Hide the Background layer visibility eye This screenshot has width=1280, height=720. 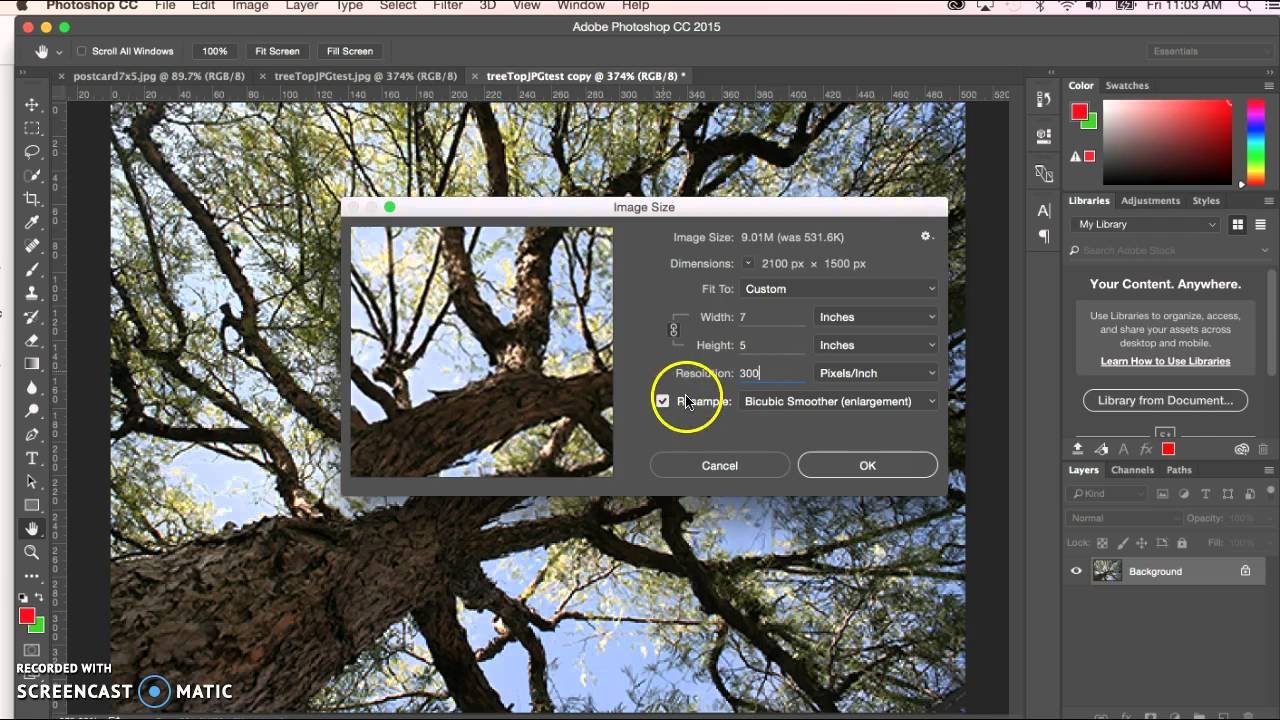pyautogui.click(x=1076, y=571)
